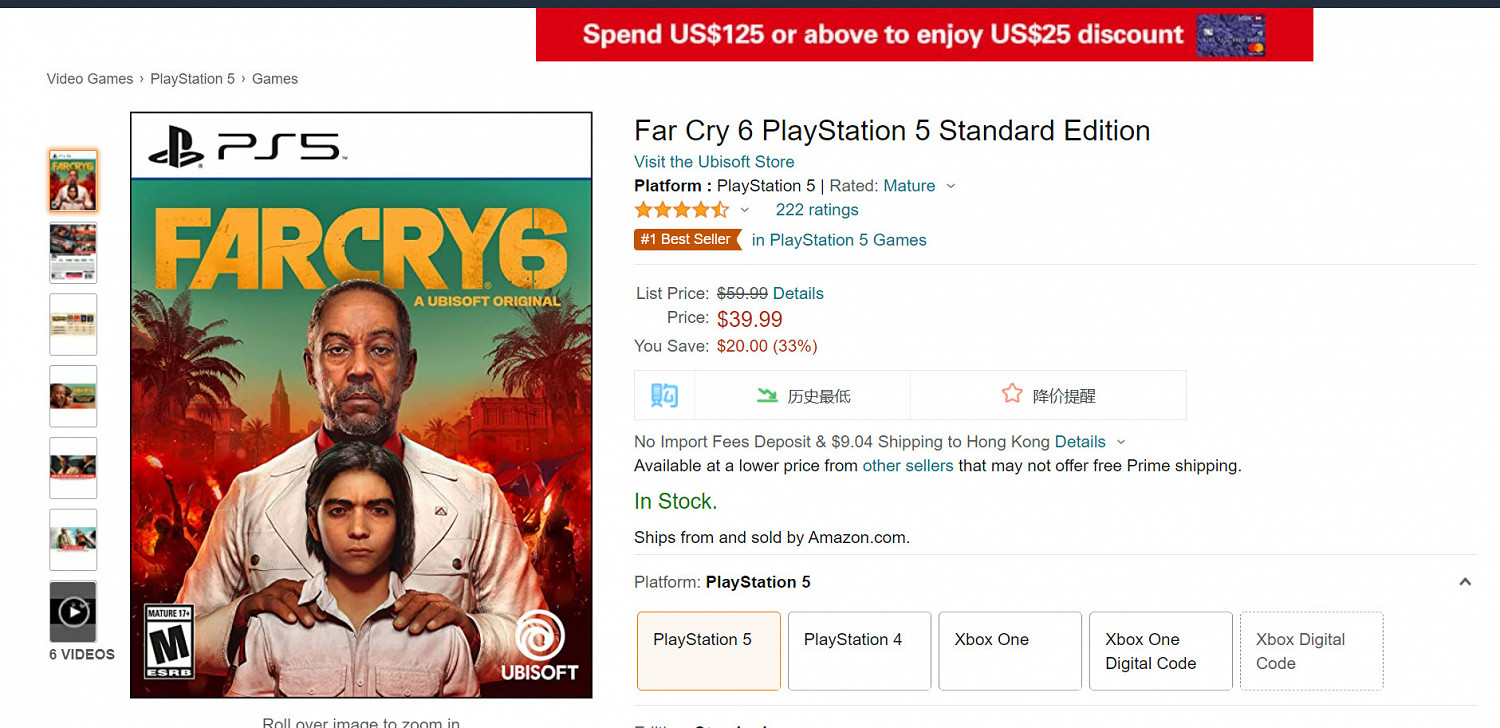The image size is (1500, 728).
Task: Select third product image thumbnail
Action: point(73,324)
